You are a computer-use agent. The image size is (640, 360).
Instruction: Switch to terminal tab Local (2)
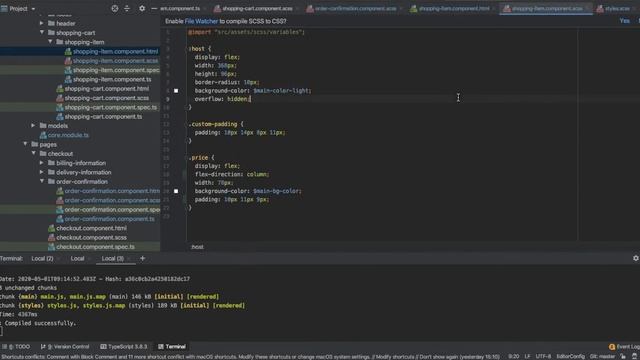pyautogui.click(x=42, y=258)
